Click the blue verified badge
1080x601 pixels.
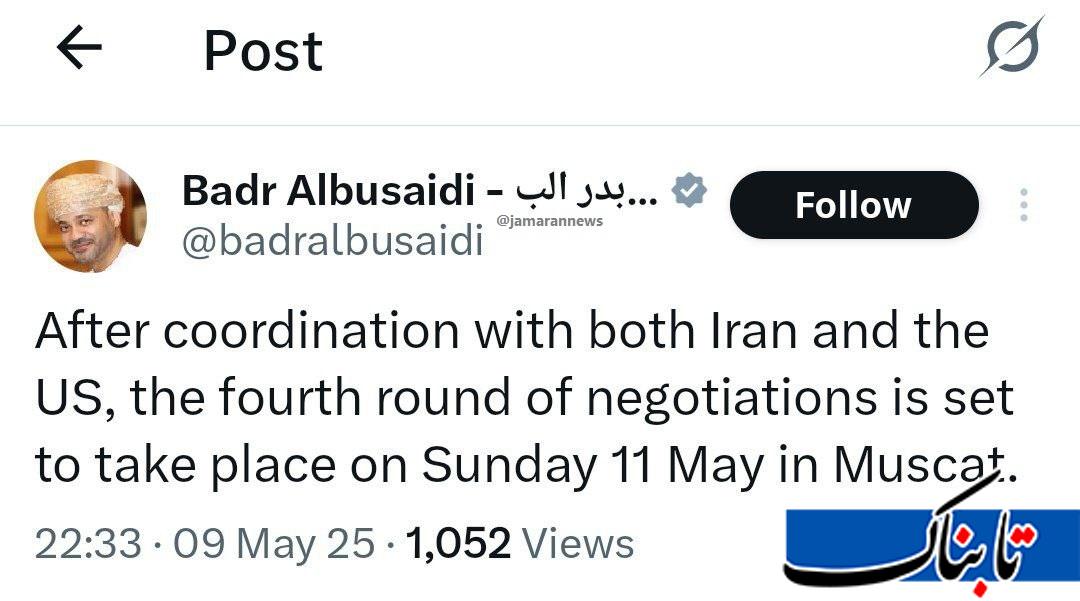tap(689, 190)
